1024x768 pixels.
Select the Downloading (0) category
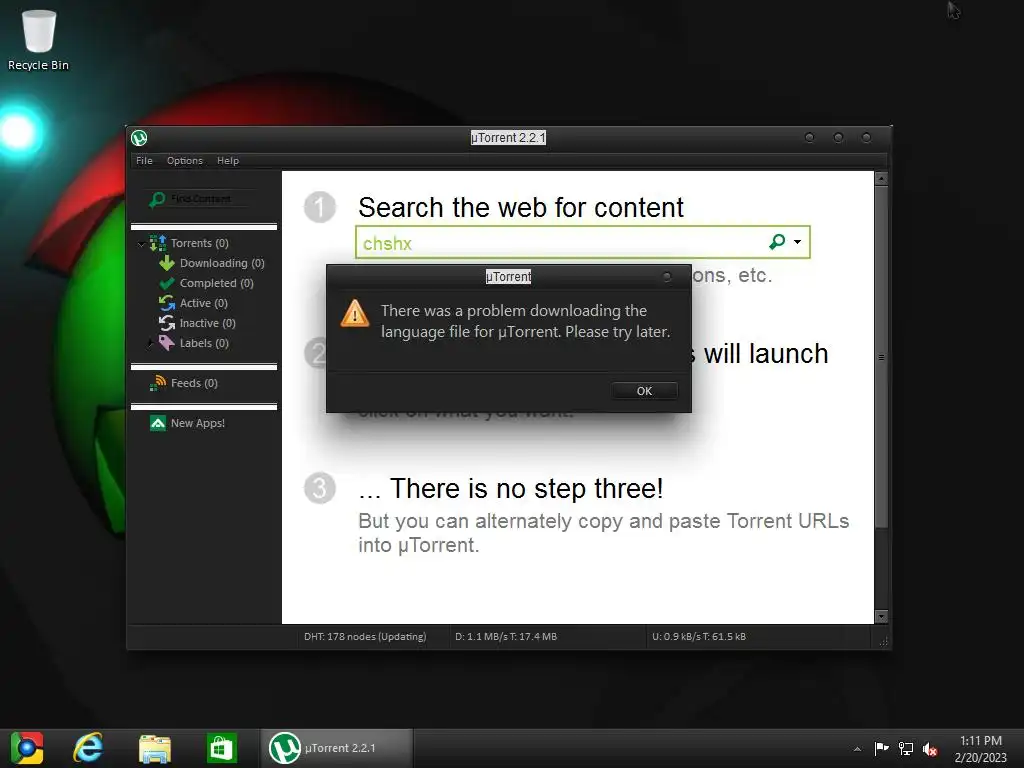pyautogui.click(x=222, y=263)
